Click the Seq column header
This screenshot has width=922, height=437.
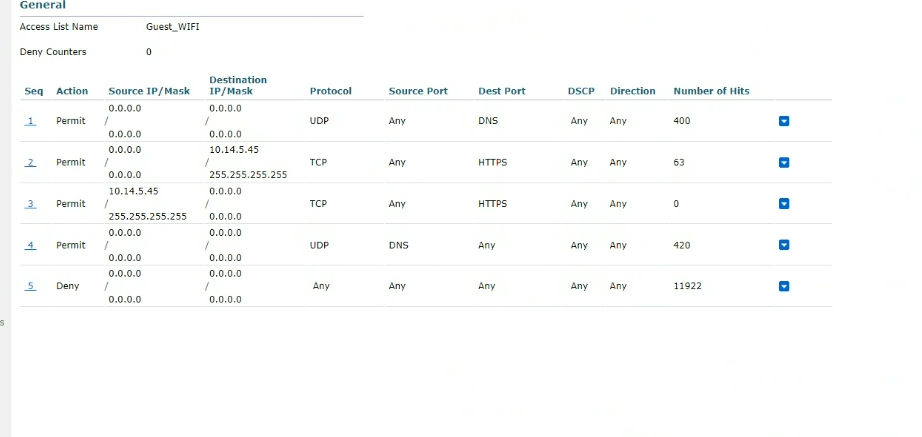[x=34, y=91]
